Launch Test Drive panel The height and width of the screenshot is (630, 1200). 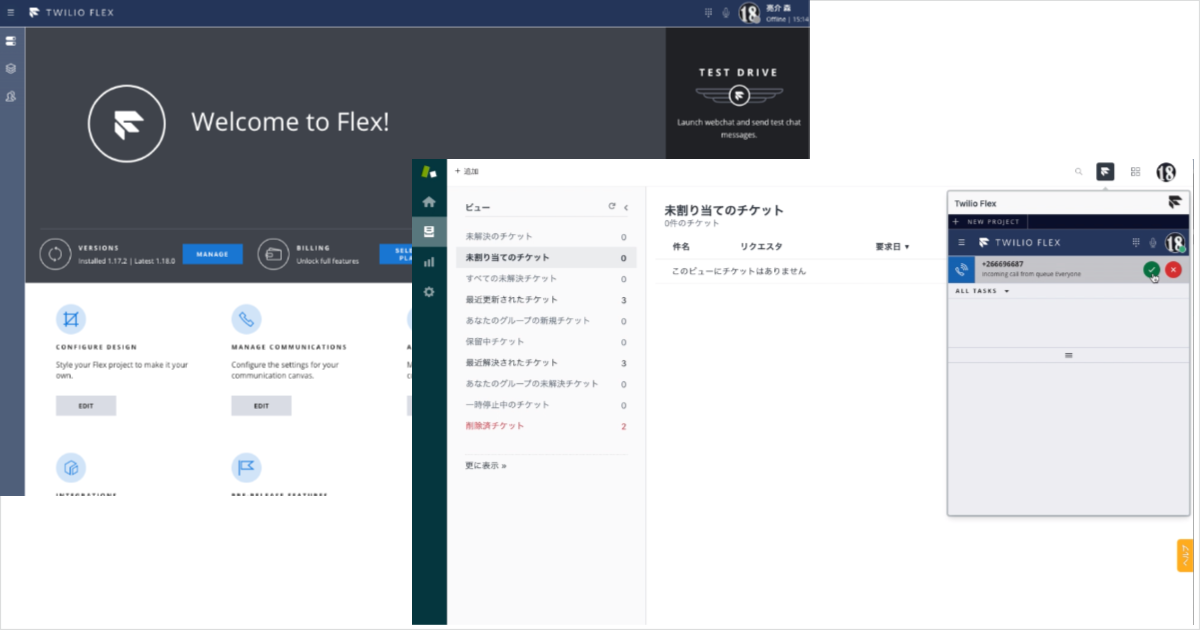(738, 94)
